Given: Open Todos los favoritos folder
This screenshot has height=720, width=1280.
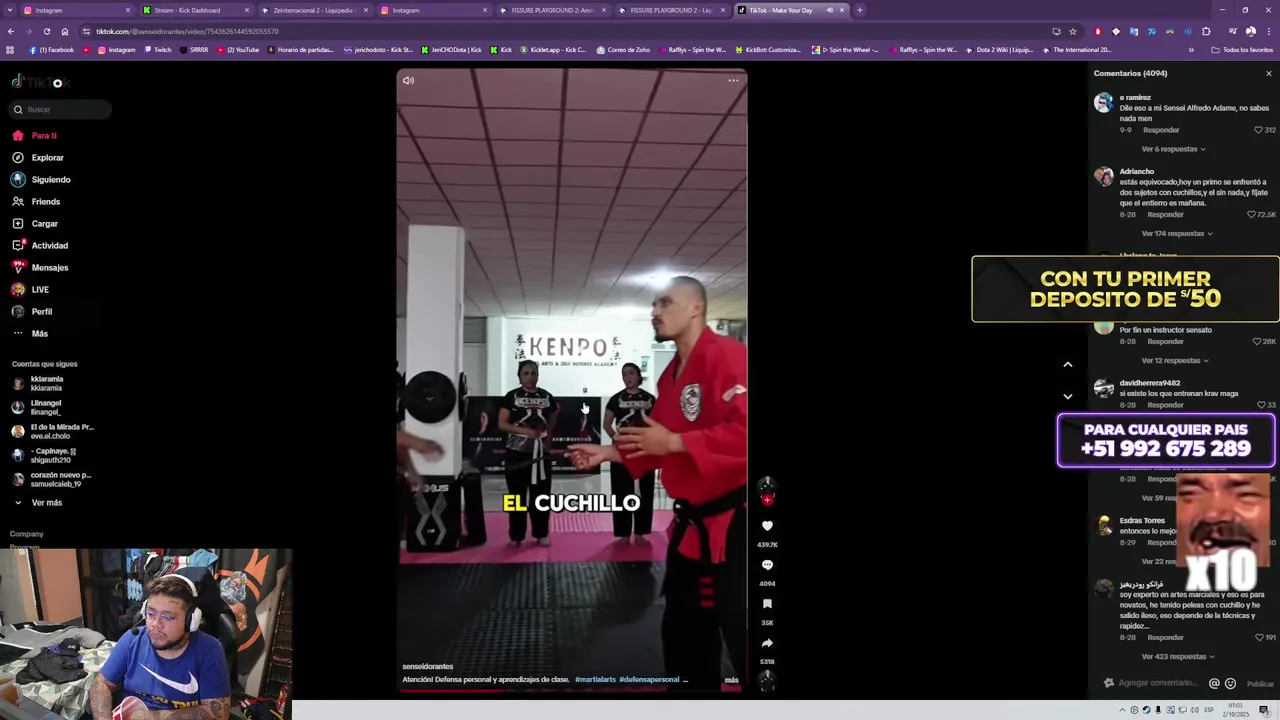Looking at the screenshot, I should pos(1243,50).
